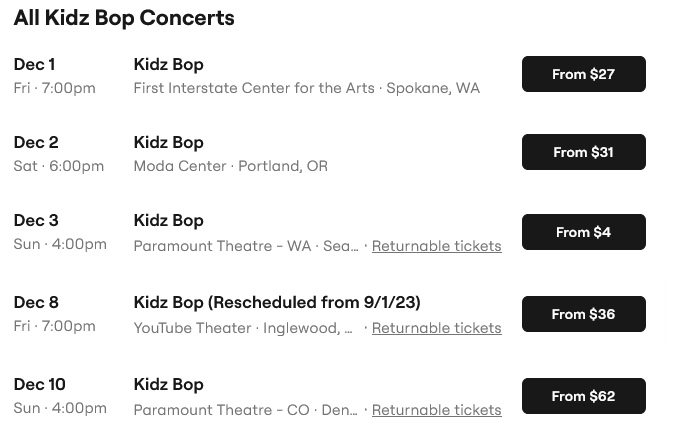Screen dimensions: 676x440
Task: Click the From $27 ticket button
Action: coord(583,74)
